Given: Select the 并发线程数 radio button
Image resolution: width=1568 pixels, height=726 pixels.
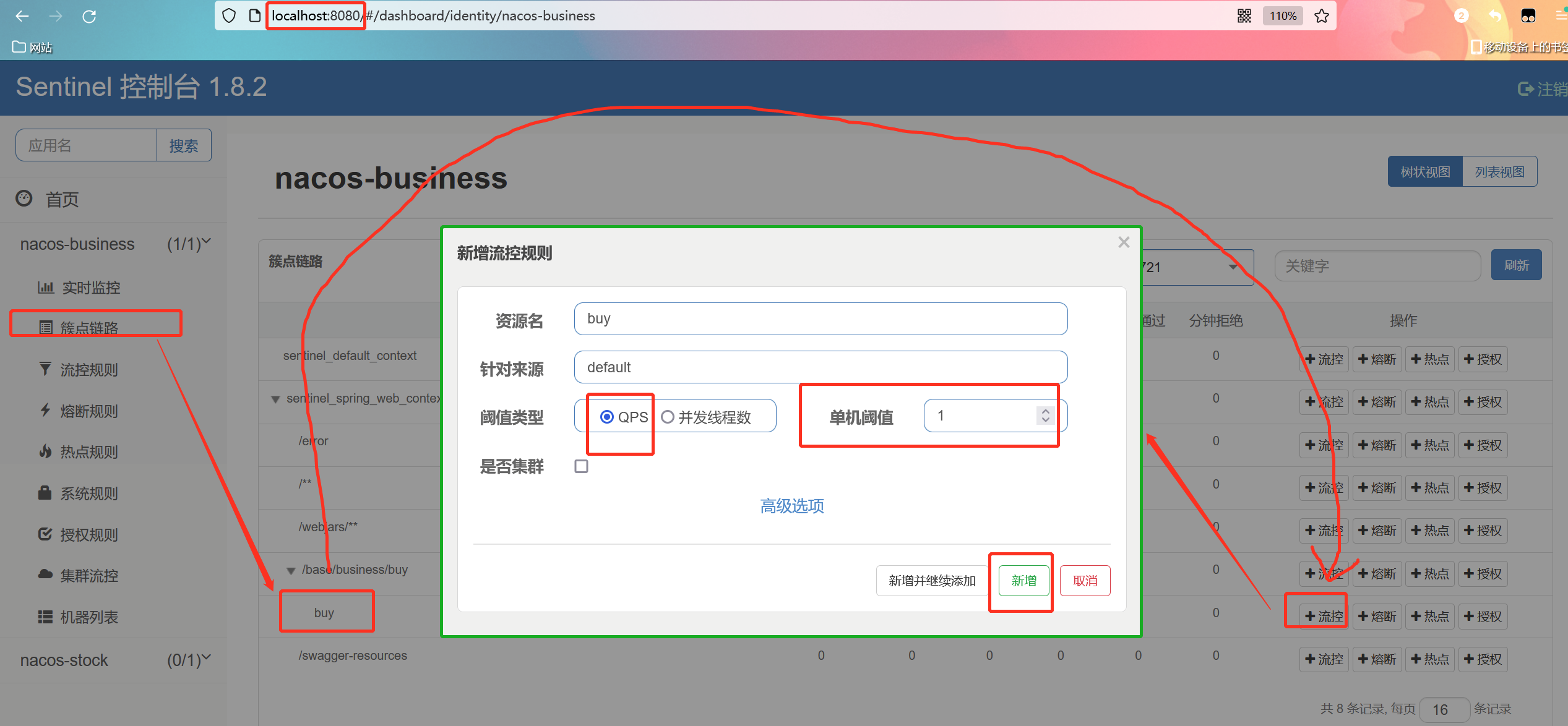Looking at the screenshot, I should (x=667, y=417).
